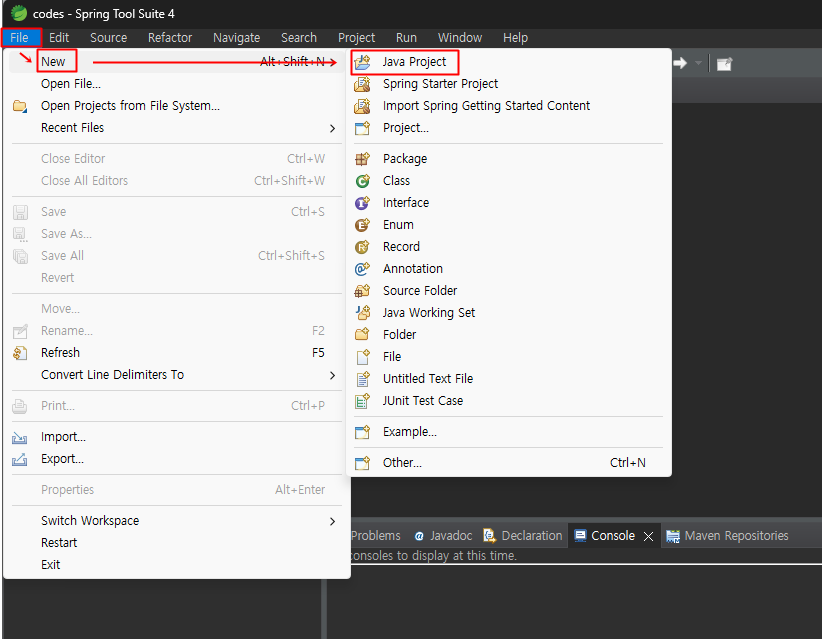Click the green Class icon
Viewport: 822px width, 639px height.
pyautogui.click(x=362, y=181)
